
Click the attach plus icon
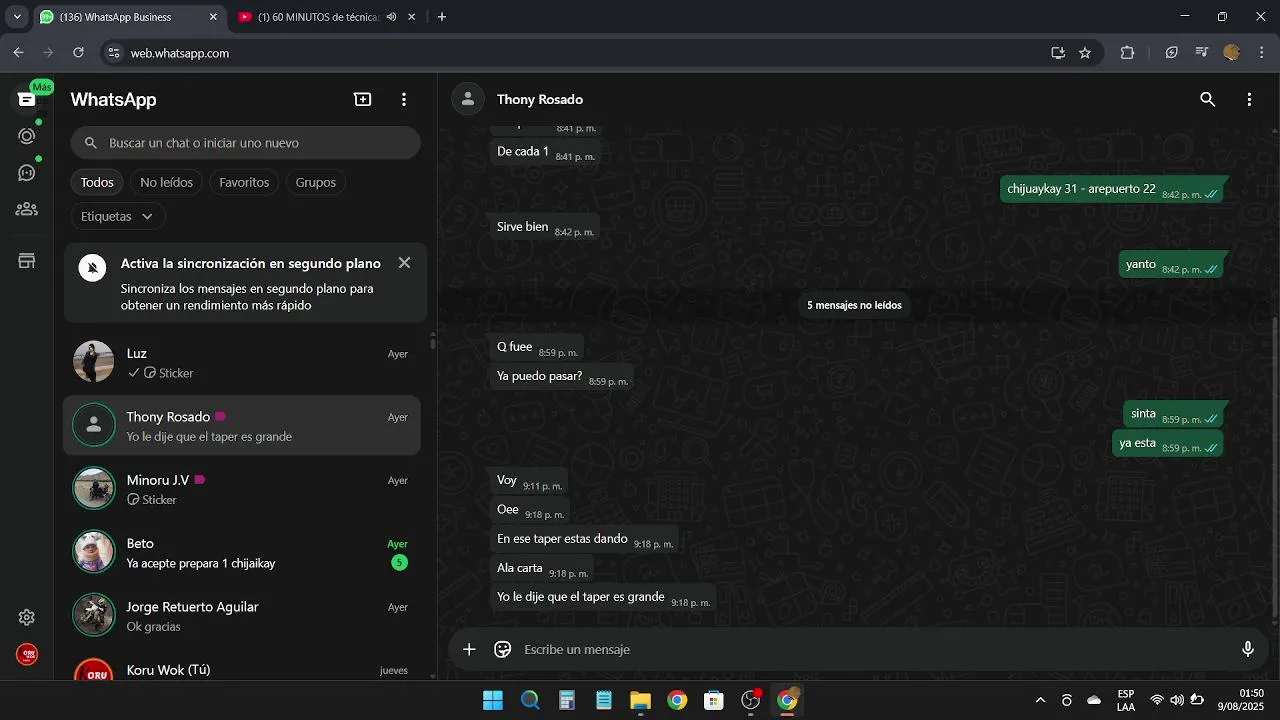[x=469, y=649]
